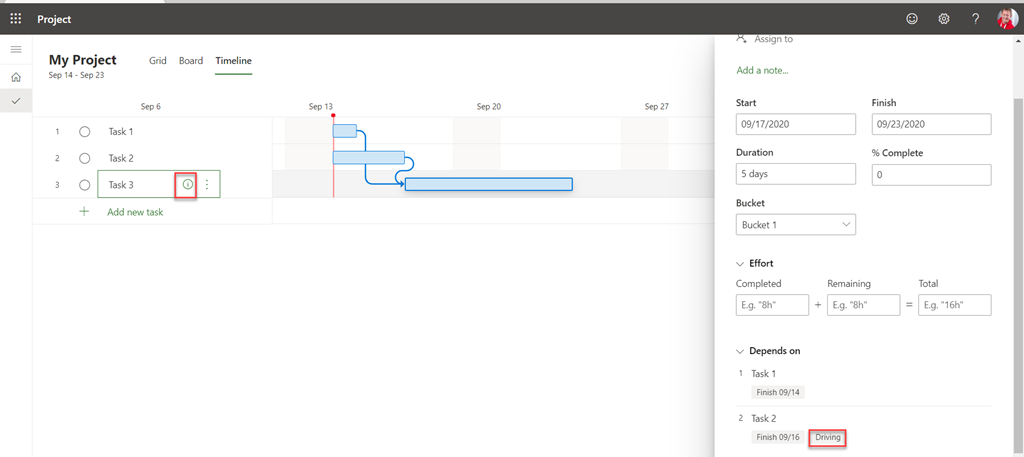Open the Bucket 1 dropdown
Viewport: 1024px width, 457px height.
(x=796, y=225)
